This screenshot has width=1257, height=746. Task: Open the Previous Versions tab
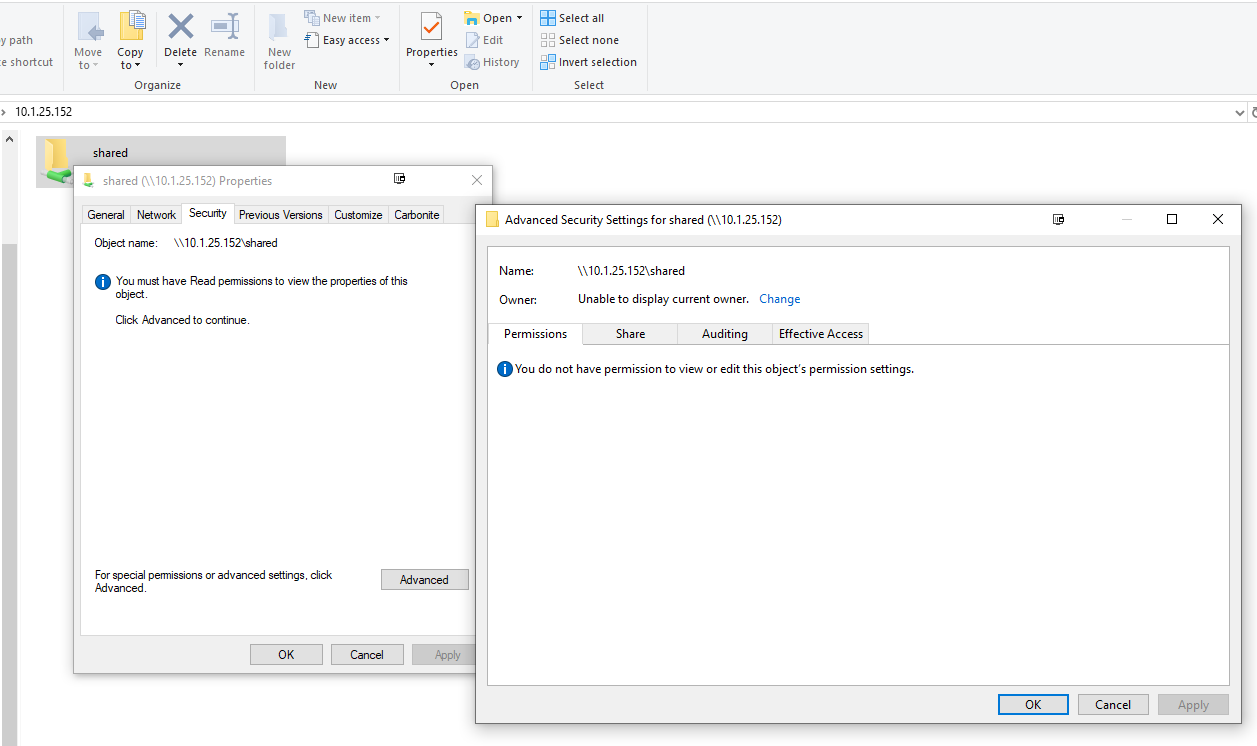tap(281, 215)
